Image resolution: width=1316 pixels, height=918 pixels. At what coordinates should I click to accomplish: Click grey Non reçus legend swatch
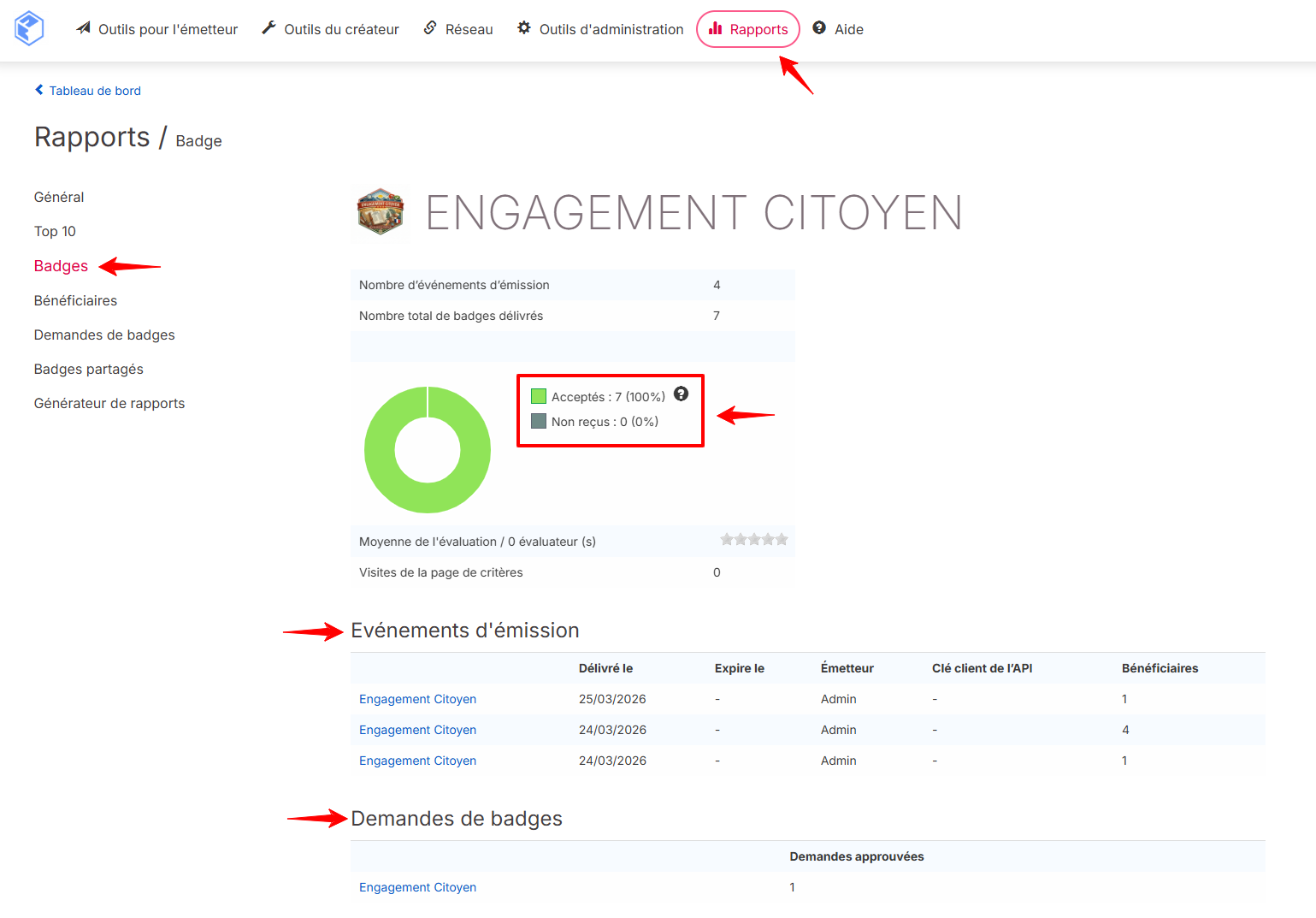[x=539, y=421]
